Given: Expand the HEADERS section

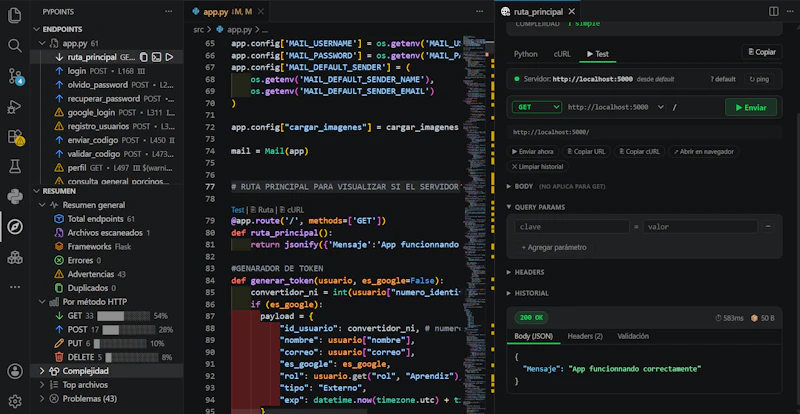Looking at the screenshot, I should tap(525, 273).
